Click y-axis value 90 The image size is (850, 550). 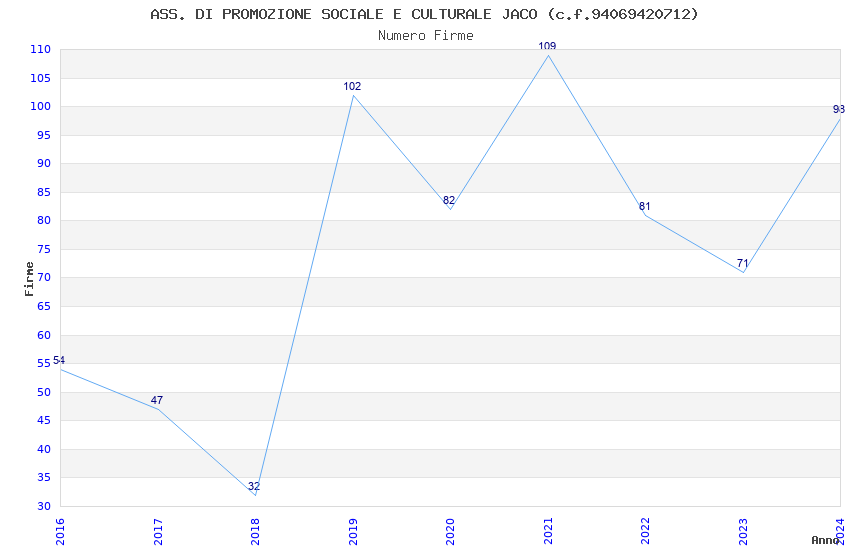(x=43, y=164)
